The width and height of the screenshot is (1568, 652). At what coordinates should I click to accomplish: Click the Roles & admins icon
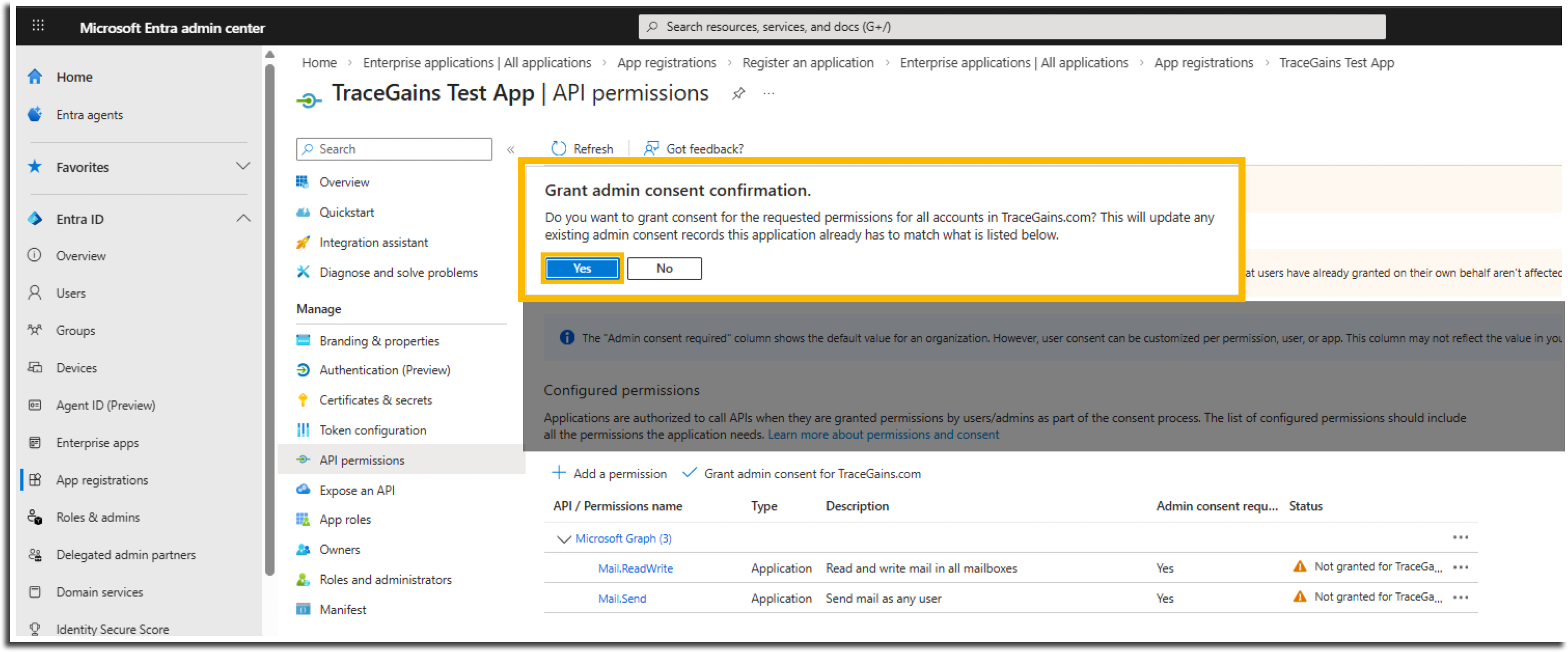click(x=35, y=517)
